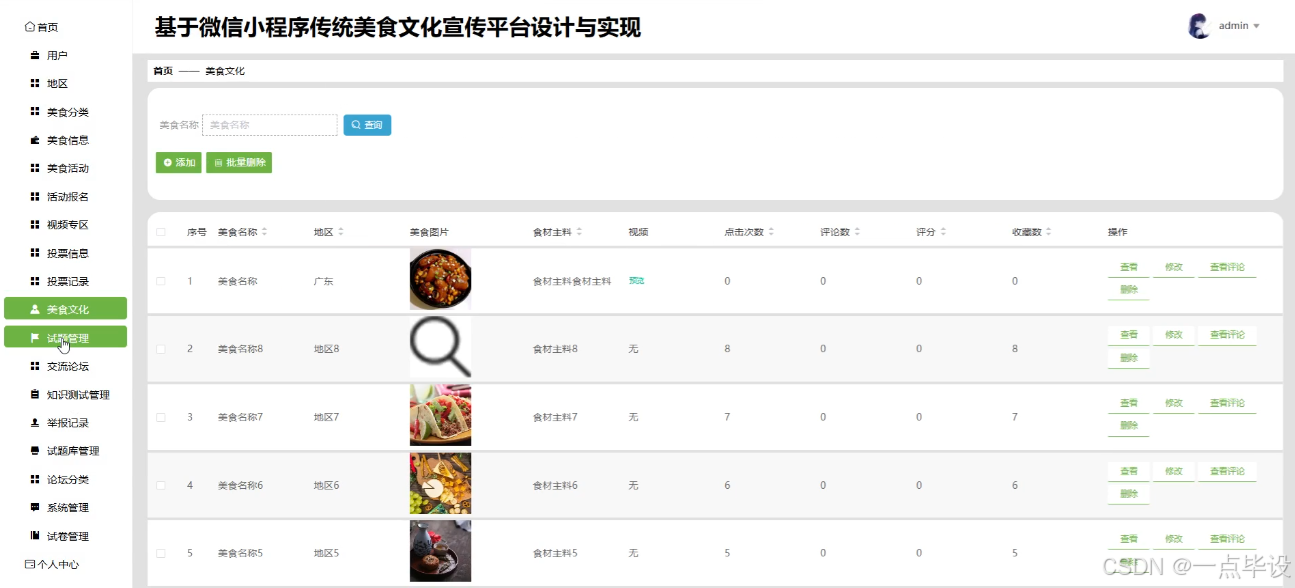
Task: Click 修改 for the 美食名称5 row
Action: pyautogui.click(x=1174, y=539)
